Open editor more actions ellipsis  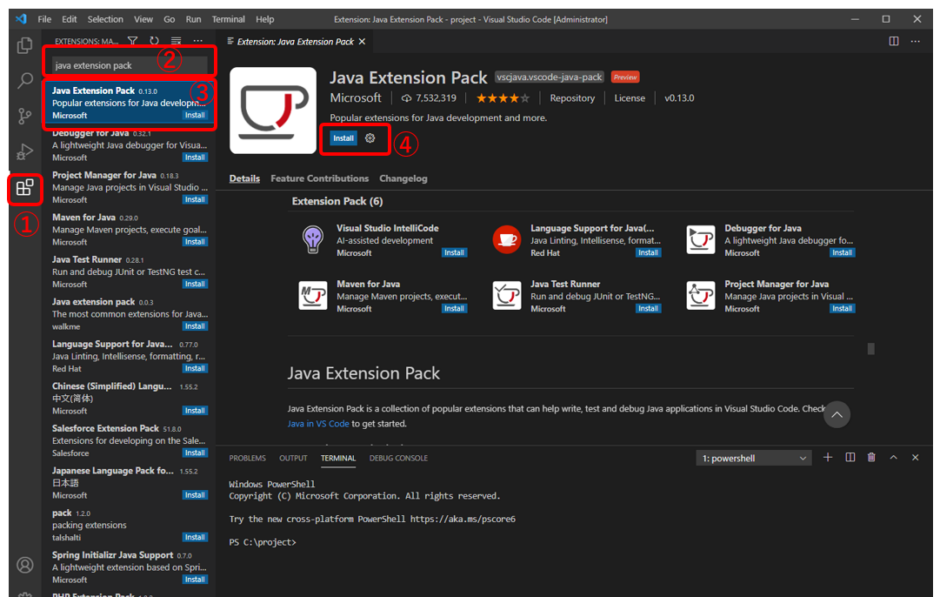[x=915, y=41]
